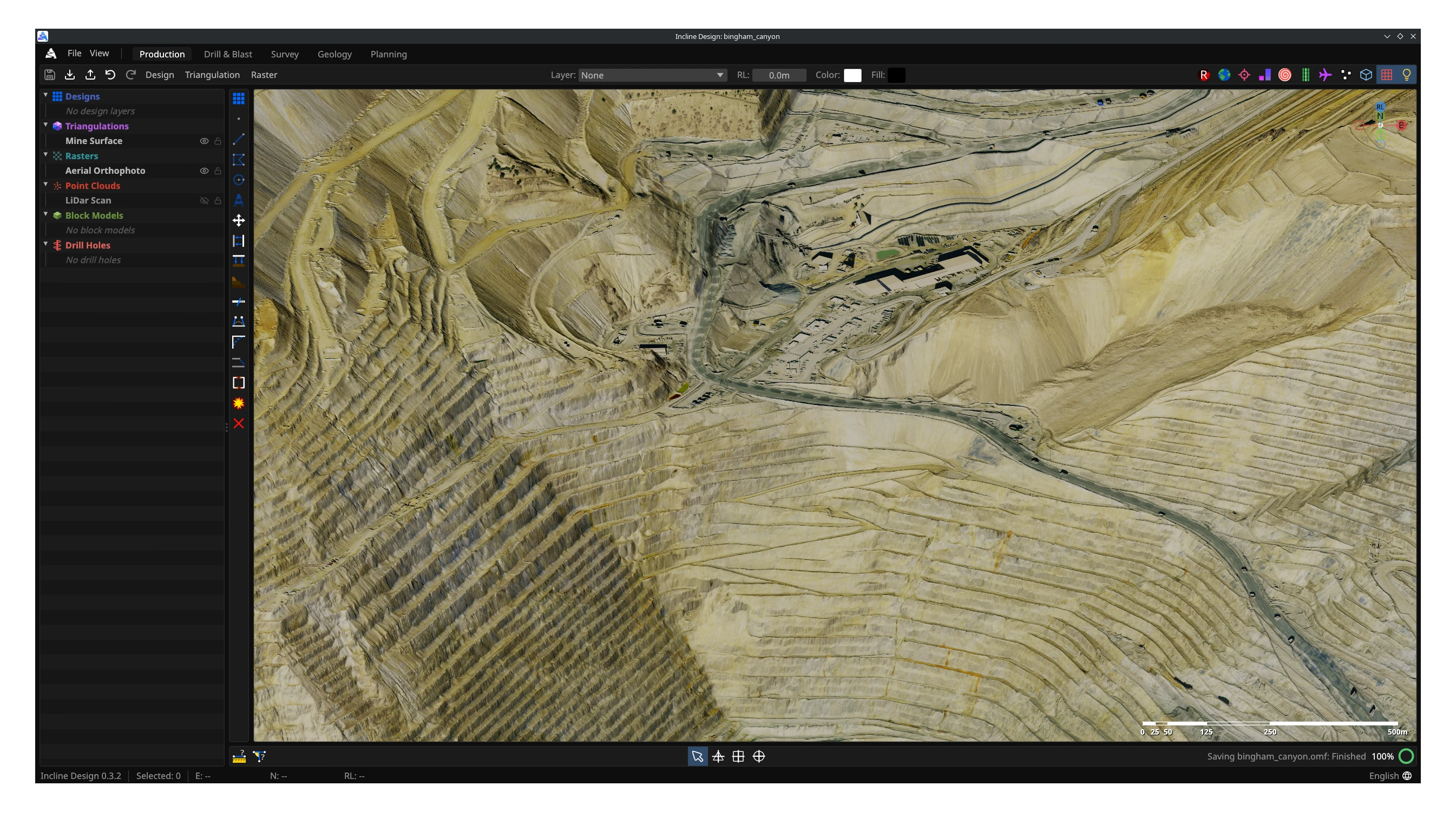Click the globe earth icon
Screen dimensions: 1456x825
click(1224, 75)
